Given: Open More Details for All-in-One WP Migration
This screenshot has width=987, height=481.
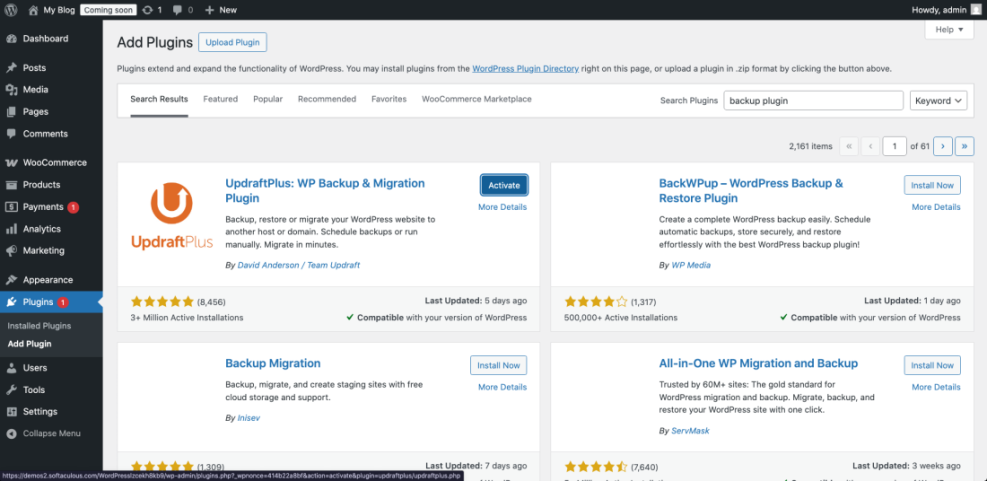Looking at the screenshot, I should tap(936, 387).
